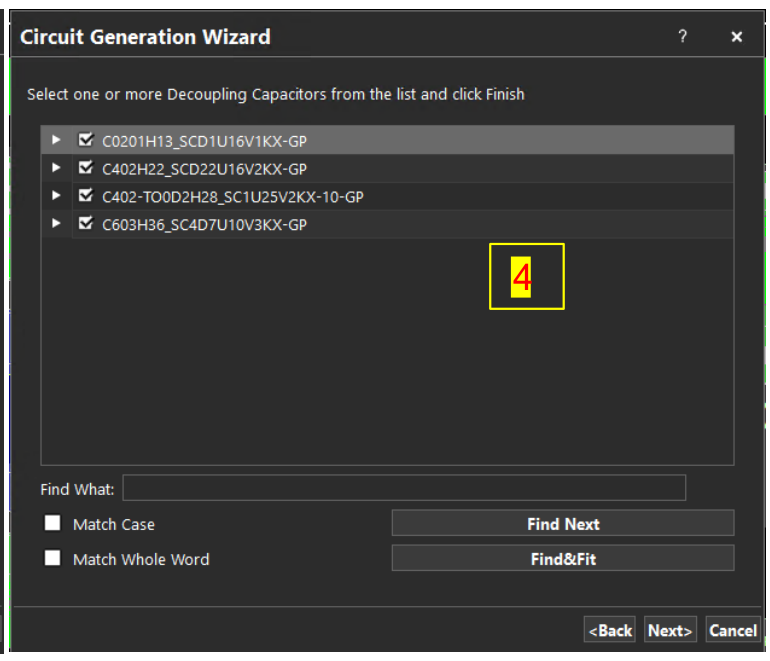Image resolution: width=770 pixels, height=661 pixels.
Task: Cancel the wizard
Action: pyautogui.click(x=733, y=630)
